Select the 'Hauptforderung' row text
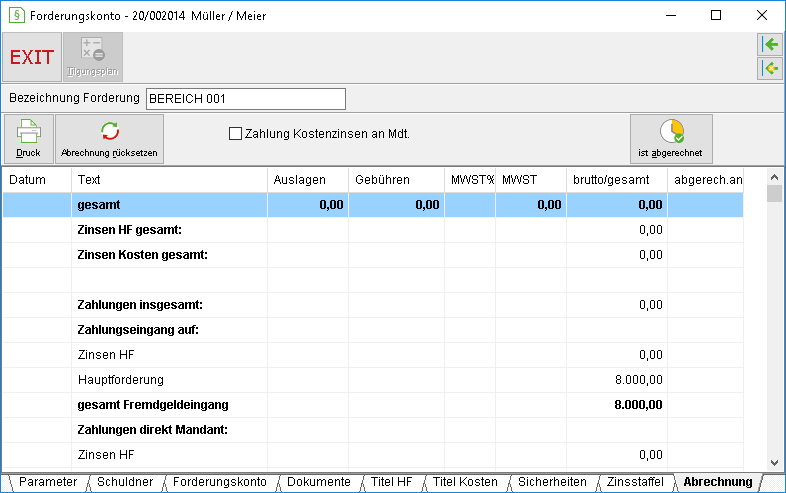The height and width of the screenshot is (493, 786). tap(121, 380)
